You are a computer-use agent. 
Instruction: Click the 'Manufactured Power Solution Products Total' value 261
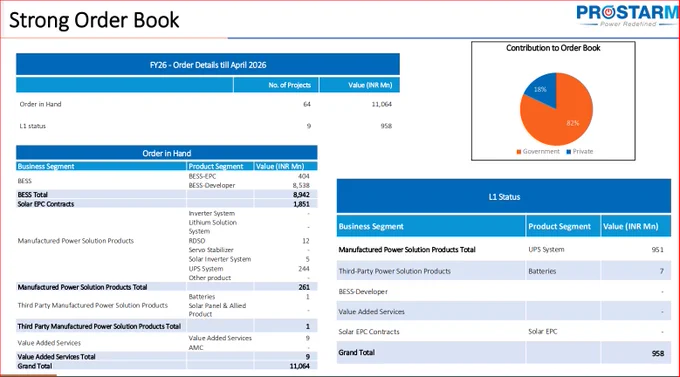(304, 287)
